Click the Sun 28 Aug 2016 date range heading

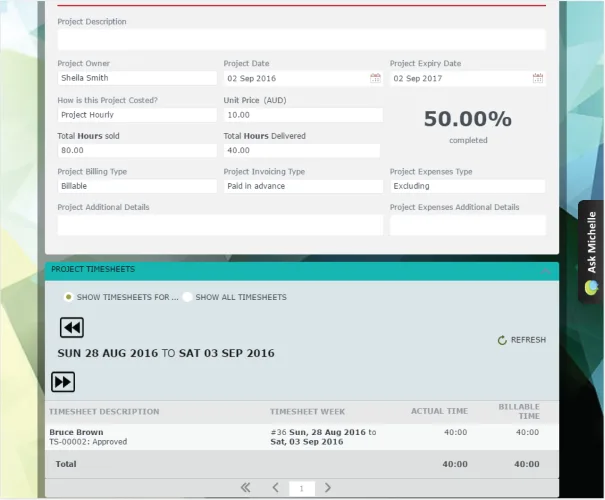tap(166, 353)
